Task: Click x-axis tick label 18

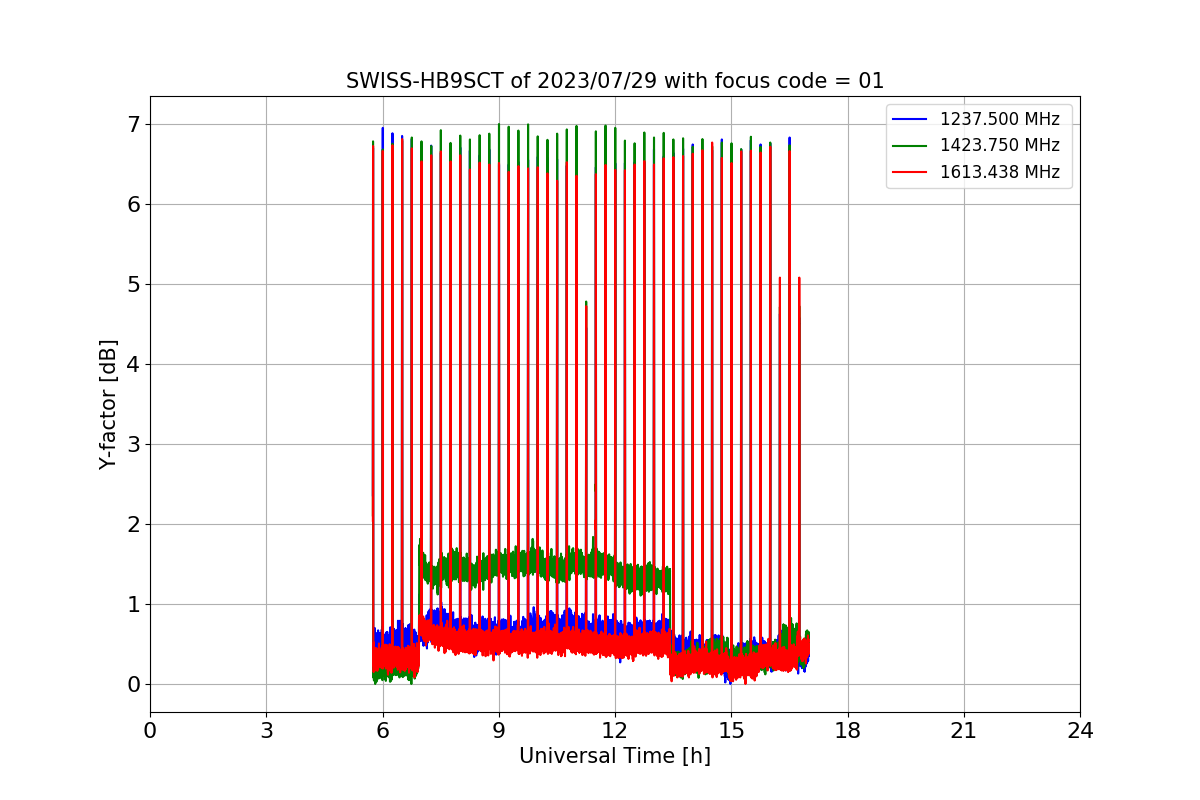Action: tap(847, 731)
